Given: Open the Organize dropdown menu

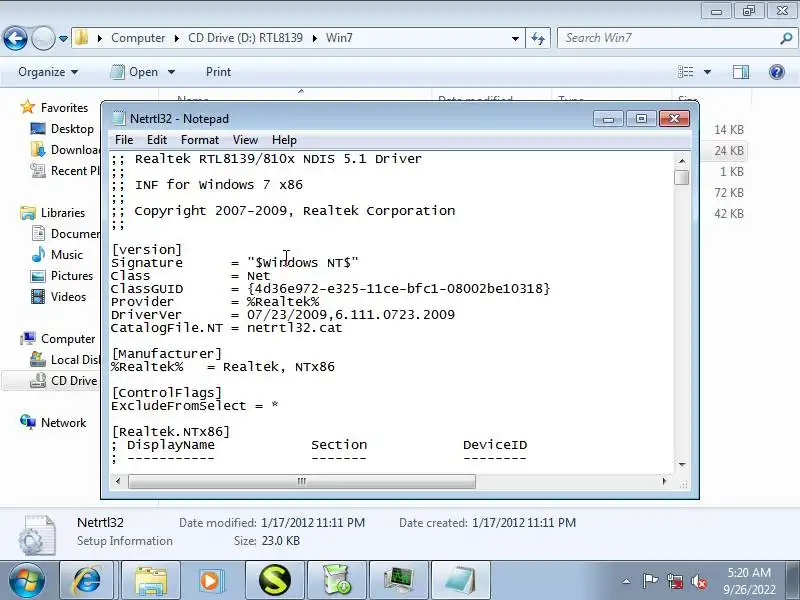Looking at the screenshot, I should [48, 72].
